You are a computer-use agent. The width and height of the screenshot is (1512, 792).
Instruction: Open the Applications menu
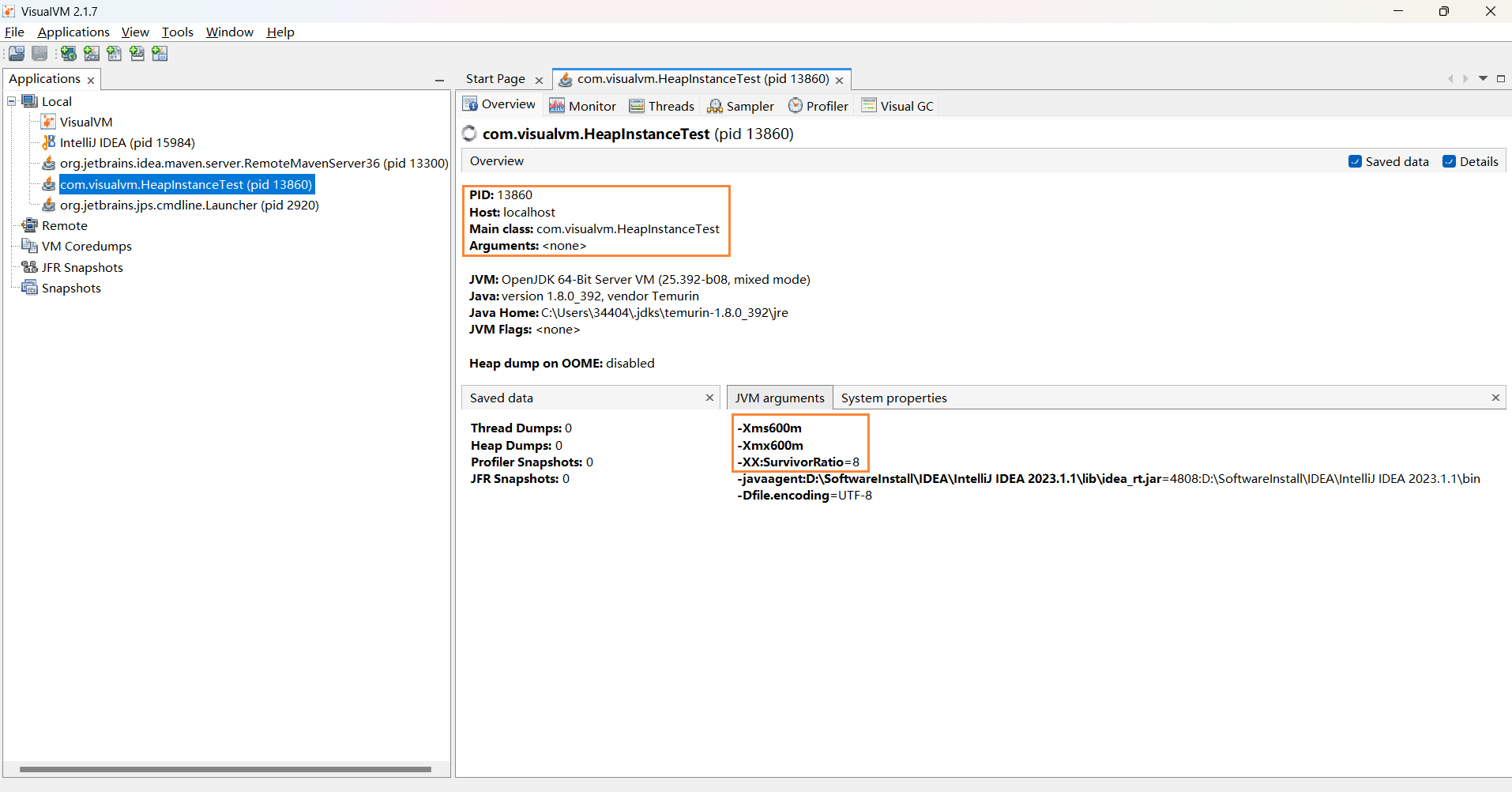[73, 32]
